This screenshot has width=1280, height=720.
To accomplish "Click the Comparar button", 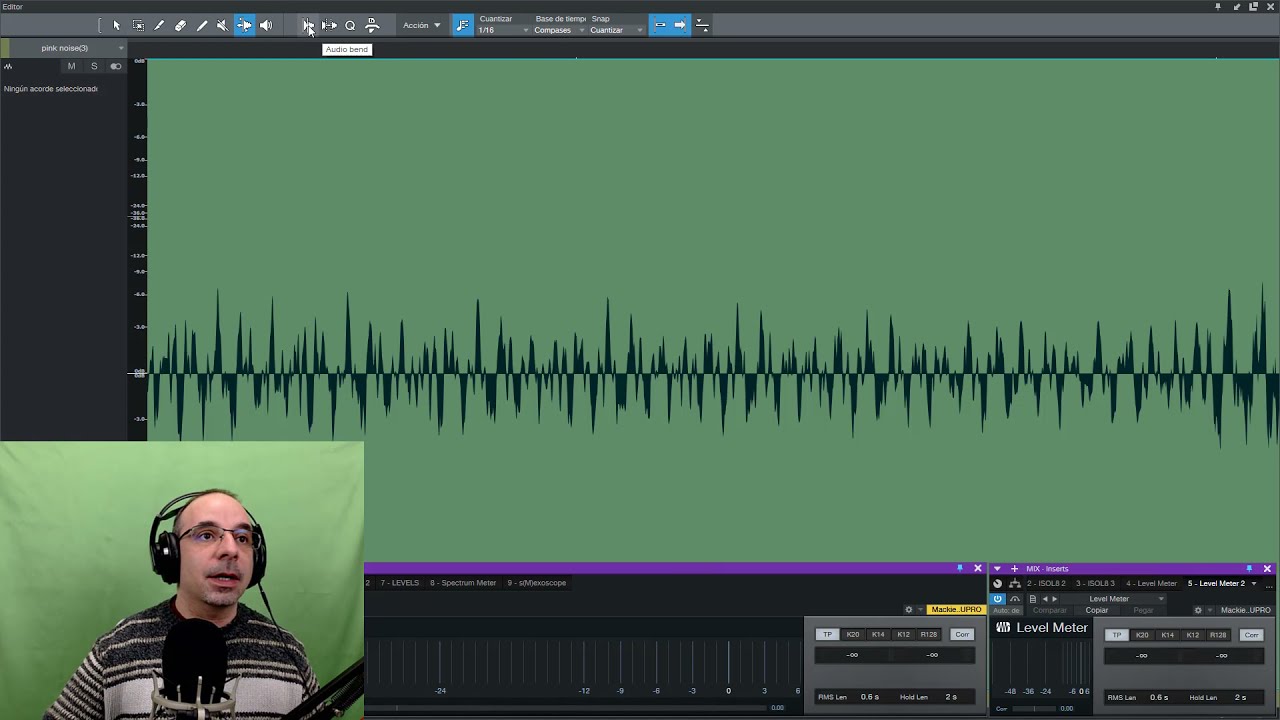I will [x=1049, y=610].
